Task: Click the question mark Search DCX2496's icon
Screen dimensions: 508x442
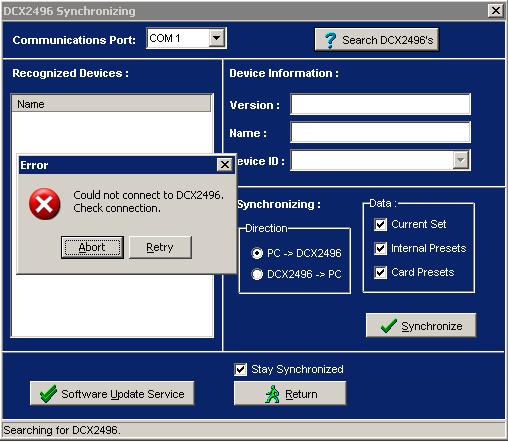Action: 330,40
